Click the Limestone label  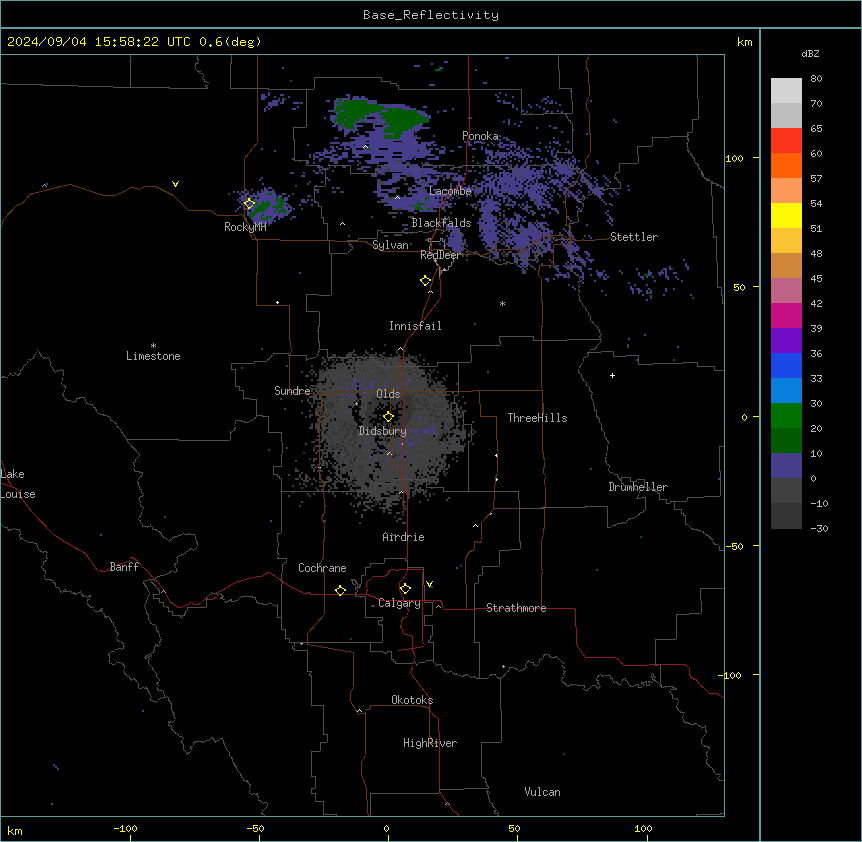[153, 356]
